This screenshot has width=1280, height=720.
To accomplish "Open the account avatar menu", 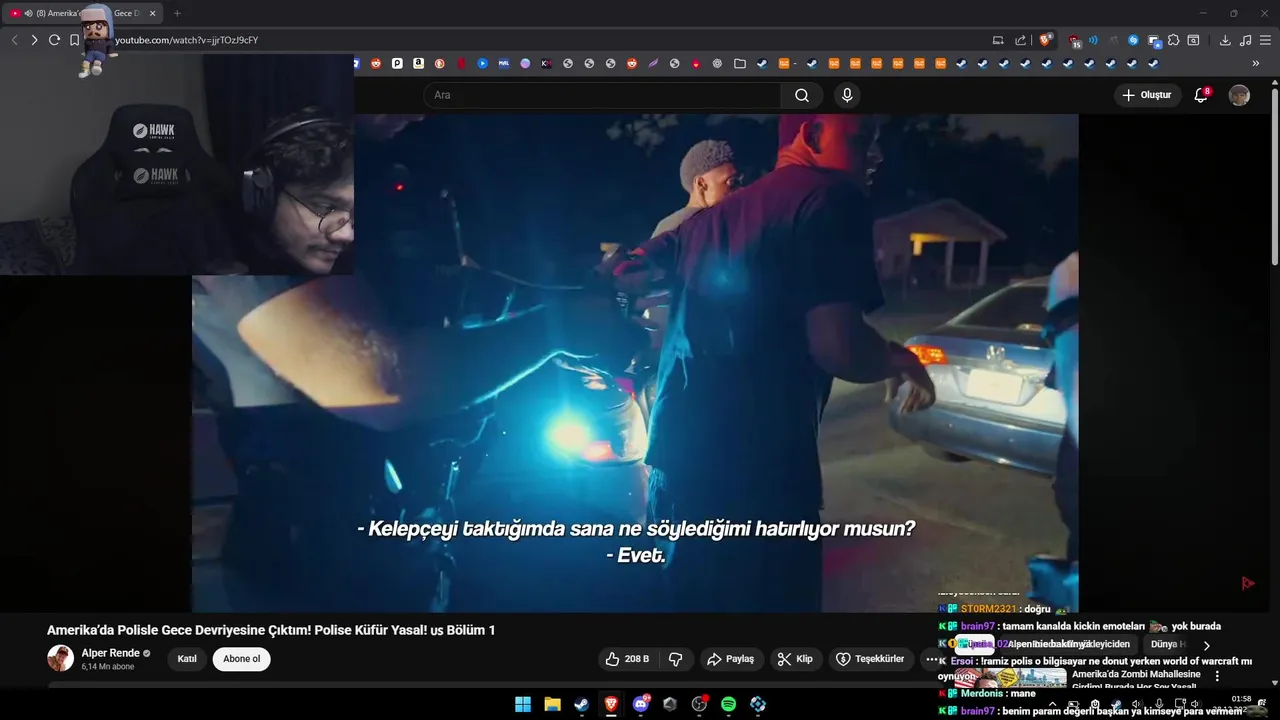I will (1239, 95).
